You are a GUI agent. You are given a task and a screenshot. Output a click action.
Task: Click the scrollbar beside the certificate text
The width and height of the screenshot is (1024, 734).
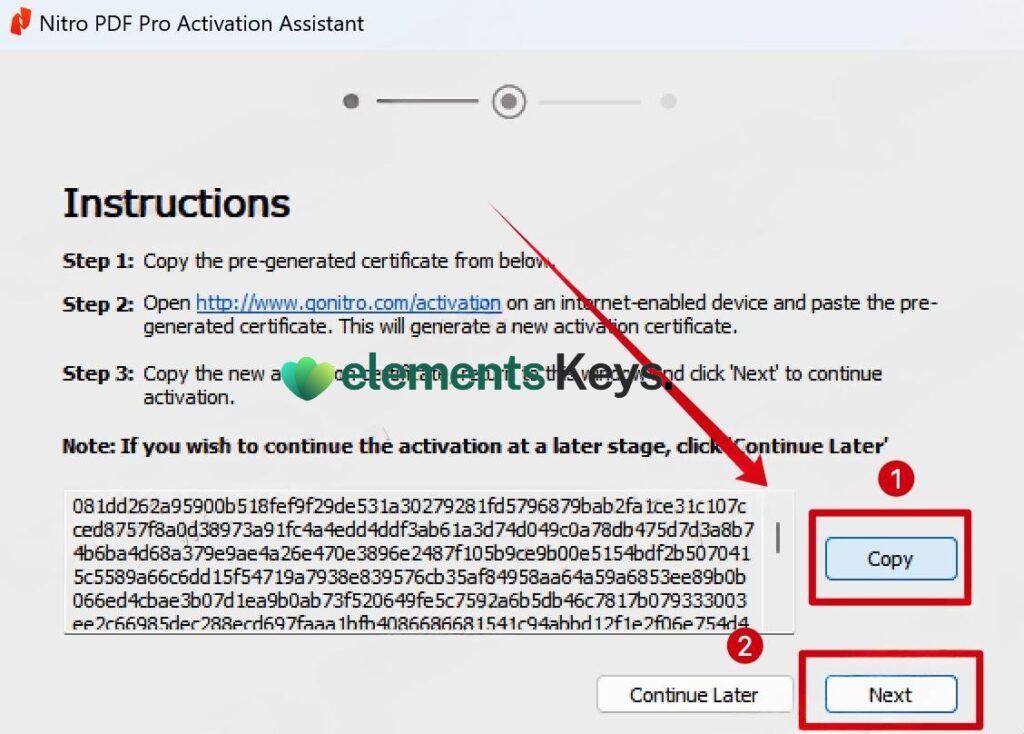click(779, 537)
